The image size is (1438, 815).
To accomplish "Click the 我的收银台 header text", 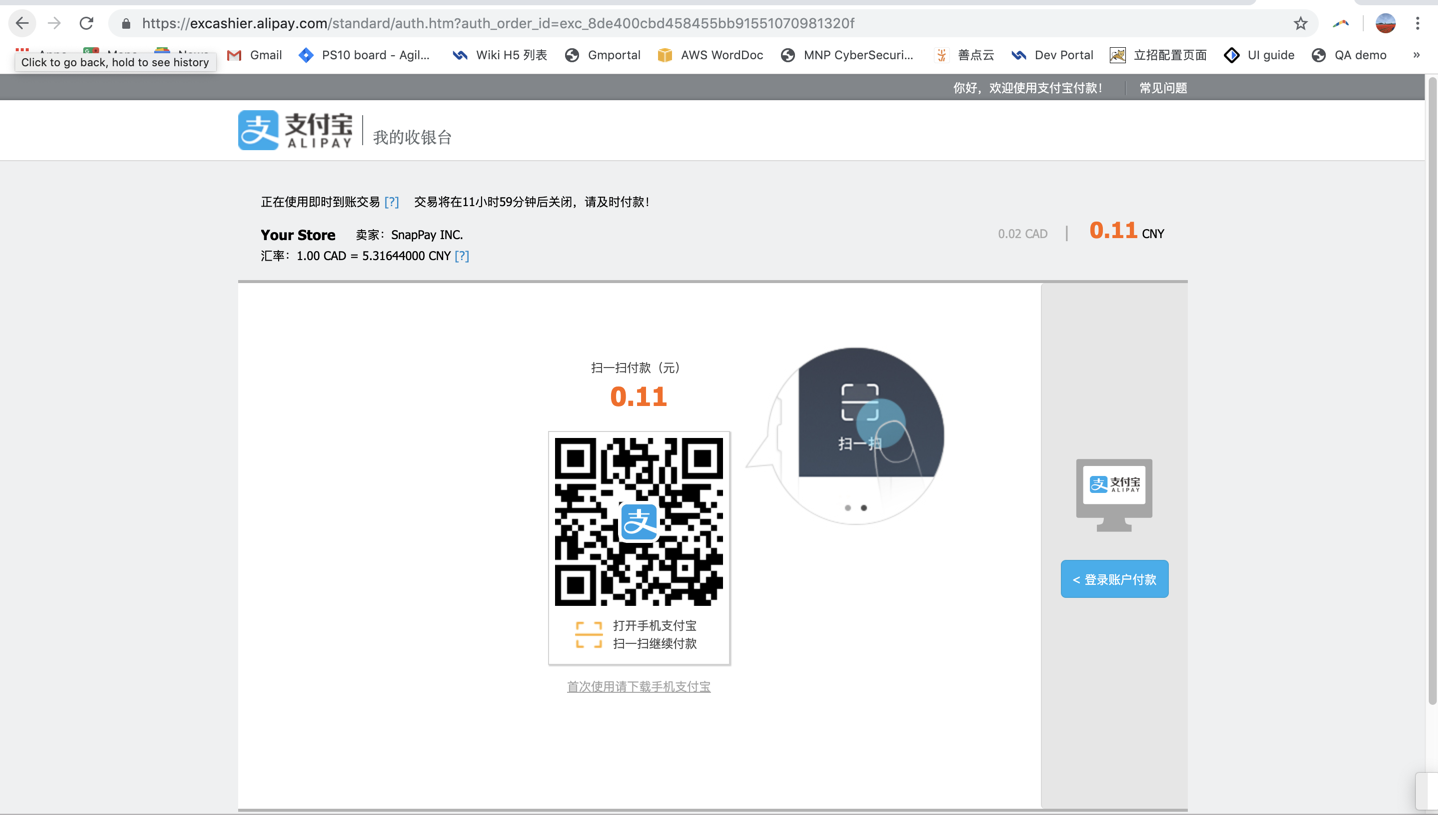I will coord(412,137).
